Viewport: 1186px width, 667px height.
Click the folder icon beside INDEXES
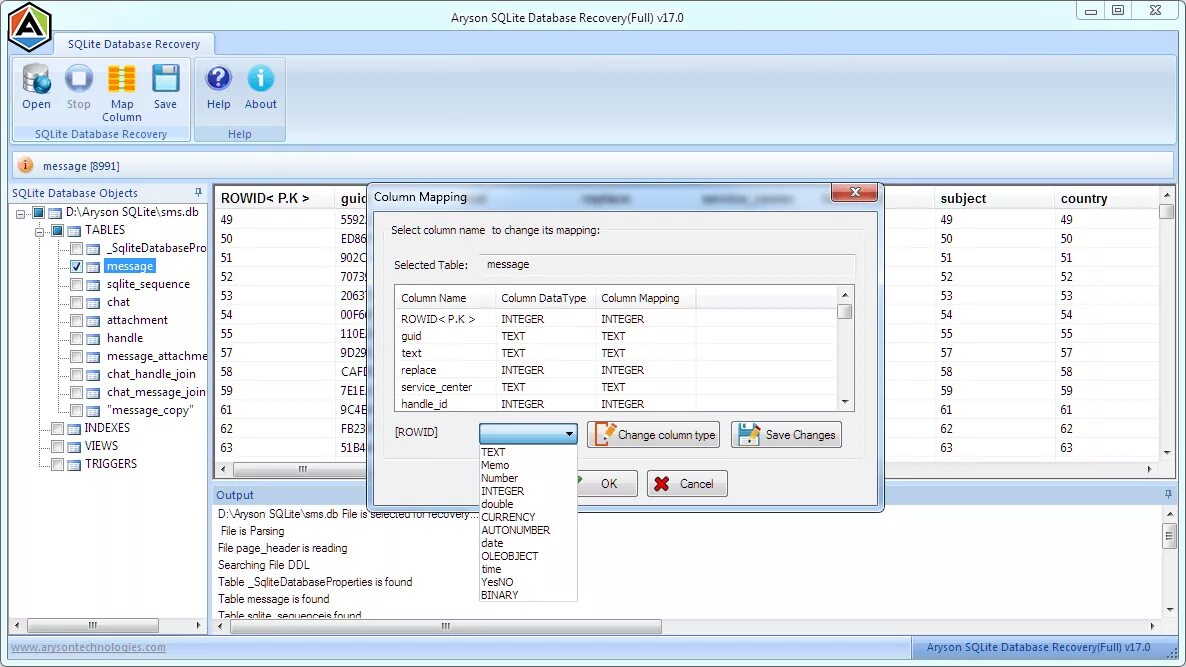74,429
